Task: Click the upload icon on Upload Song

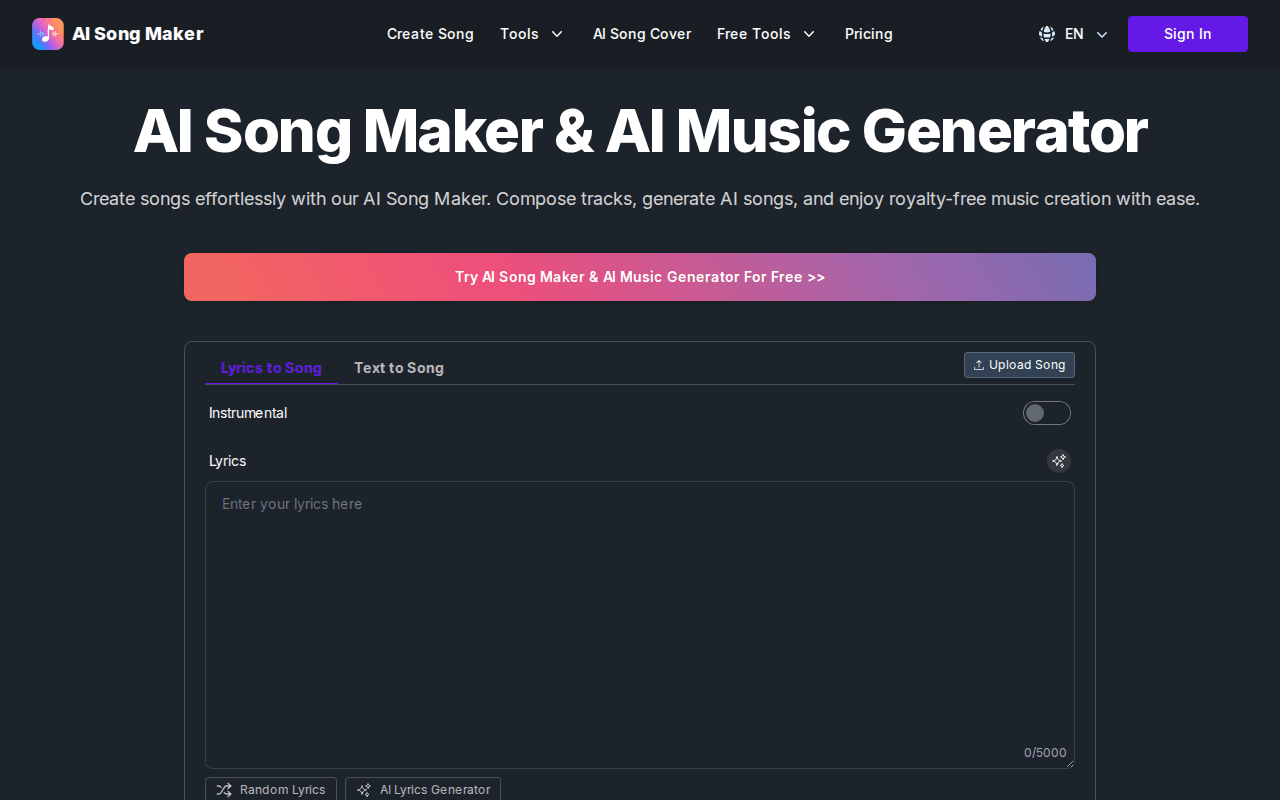Action: [978, 365]
